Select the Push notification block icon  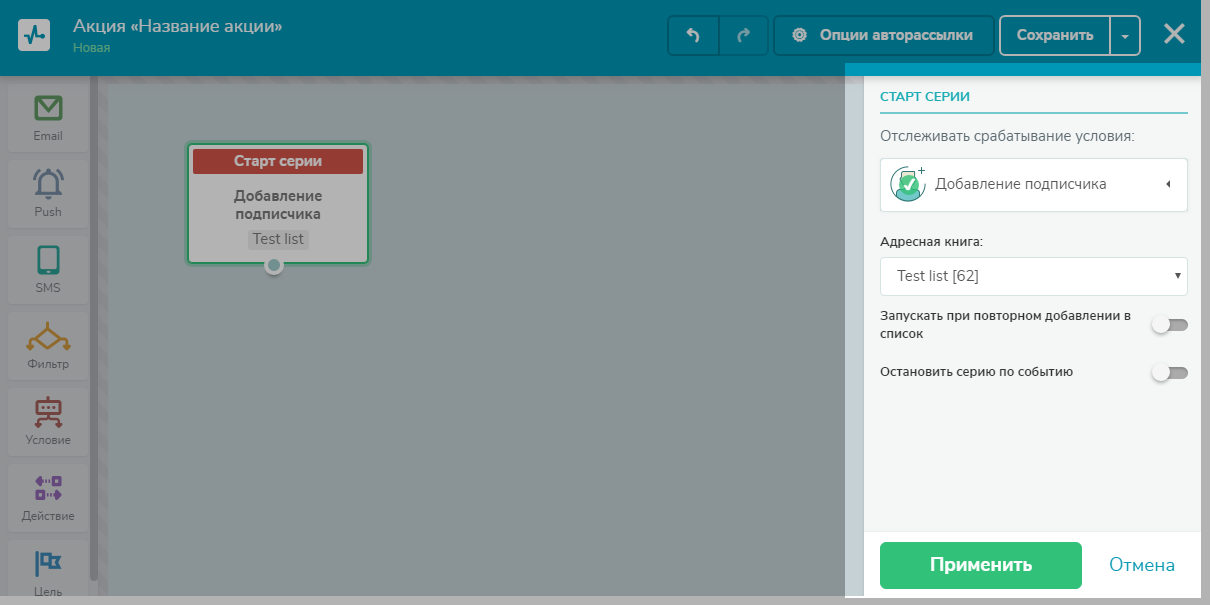pyautogui.click(x=47, y=185)
